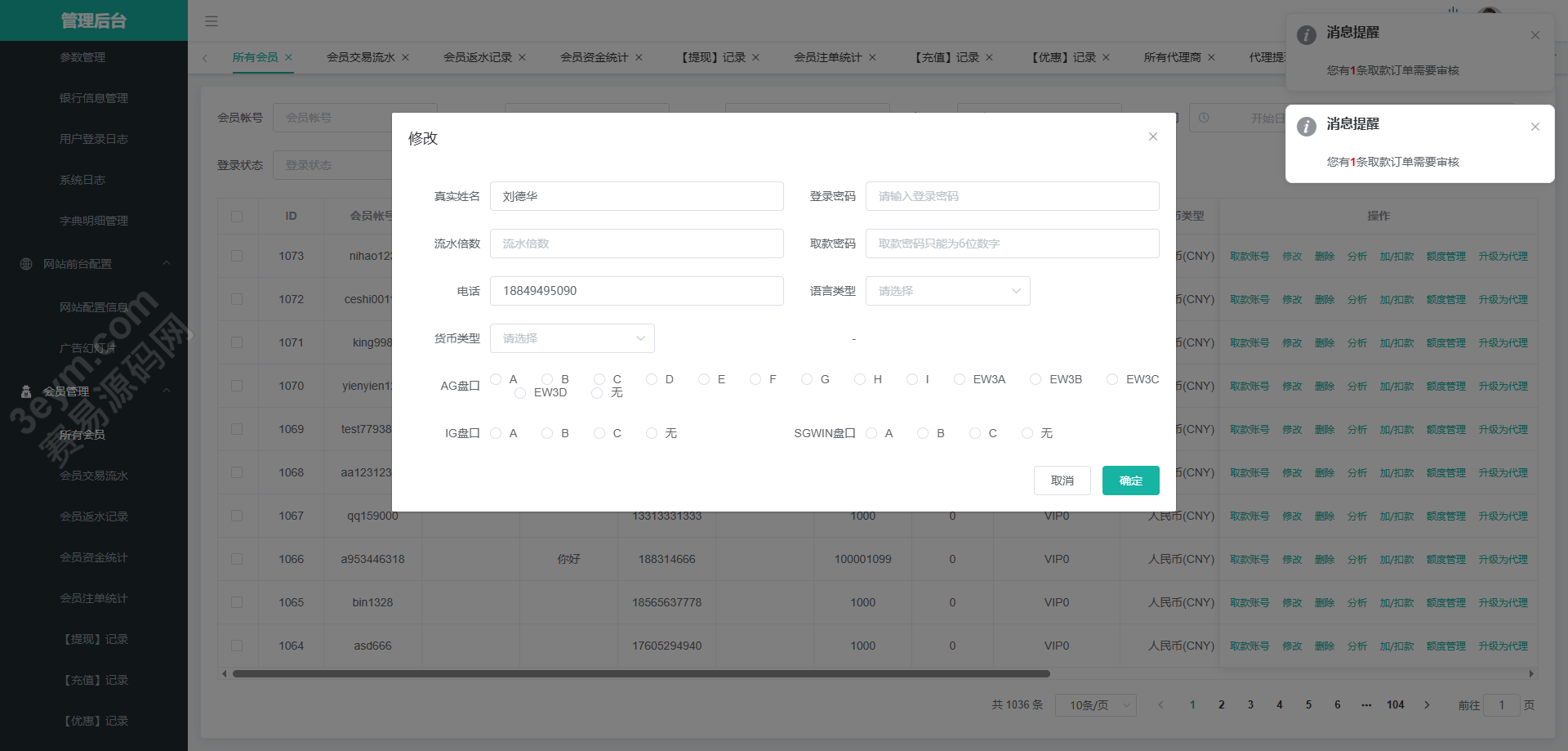Close the 【提现】记录 tab via its X
This screenshot has height=751, width=1568.
(755, 58)
